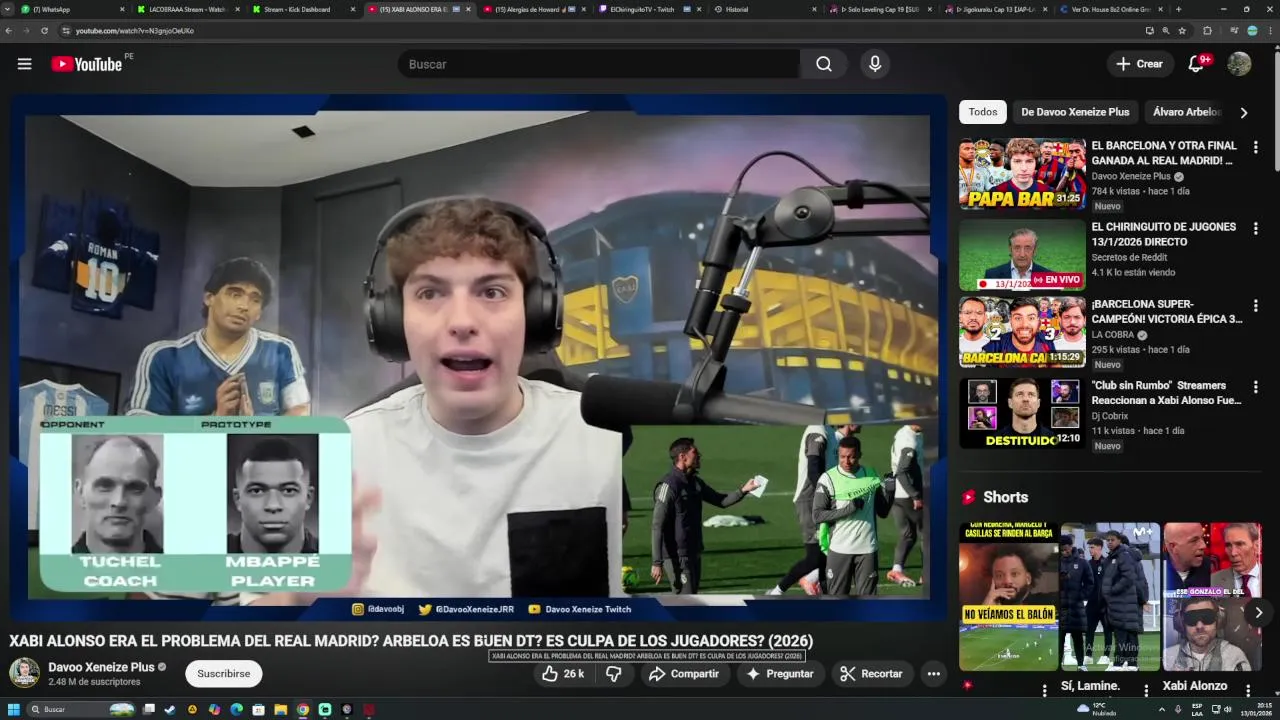Start voice search with microphone icon
The width and height of the screenshot is (1280, 720).
point(875,64)
